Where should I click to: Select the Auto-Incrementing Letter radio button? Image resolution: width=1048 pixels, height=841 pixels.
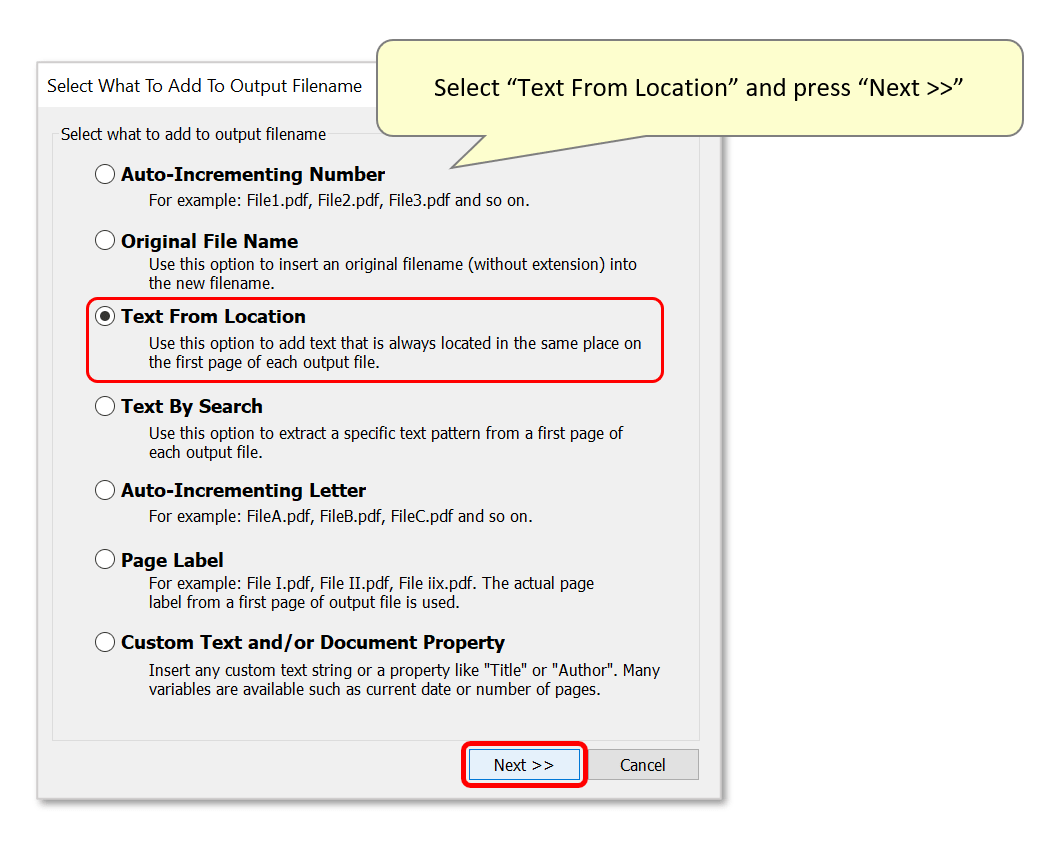click(x=105, y=491)
